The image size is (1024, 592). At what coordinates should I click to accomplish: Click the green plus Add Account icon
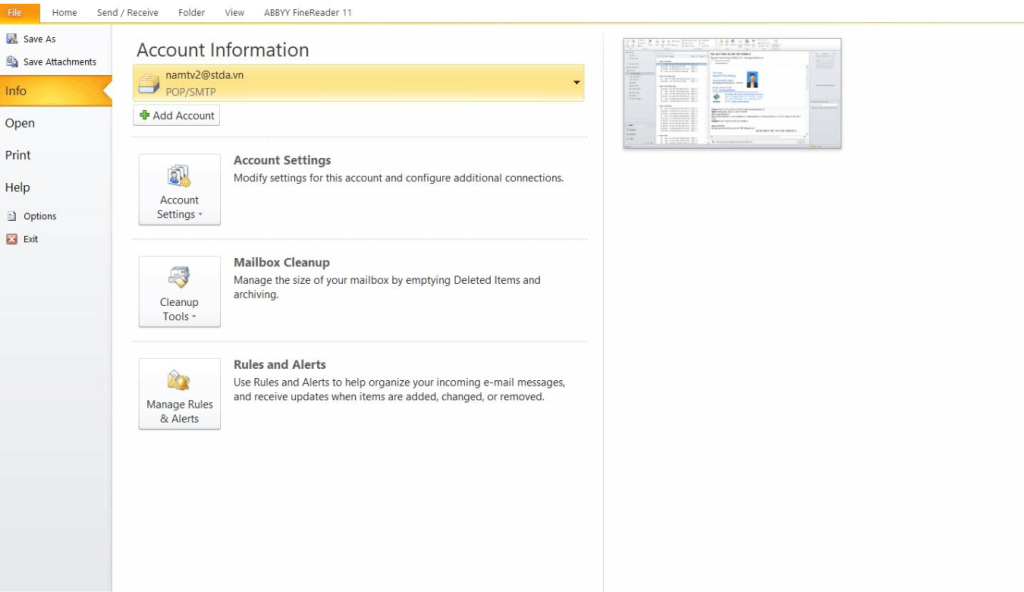point(144,116)
